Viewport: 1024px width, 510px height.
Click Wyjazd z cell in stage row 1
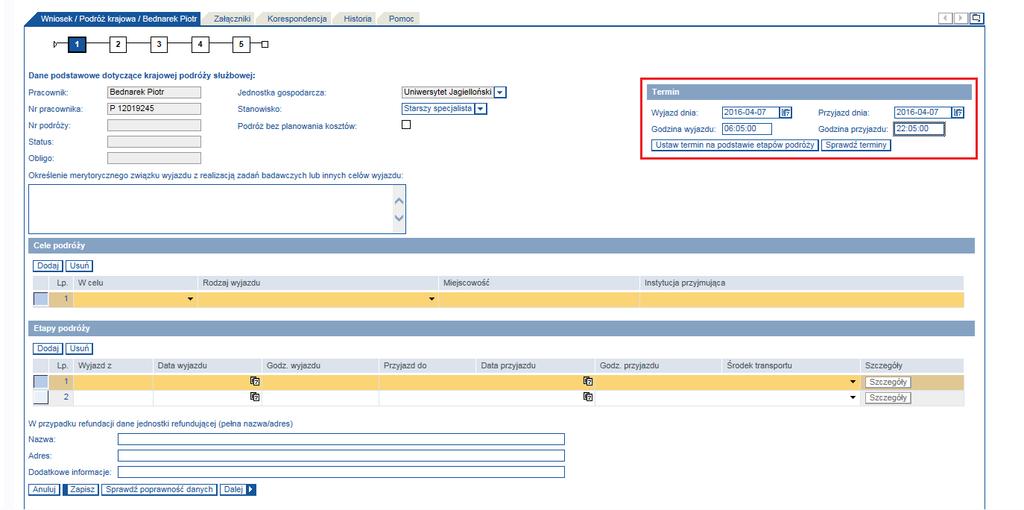pyautogui.click(x=114, y=382)
